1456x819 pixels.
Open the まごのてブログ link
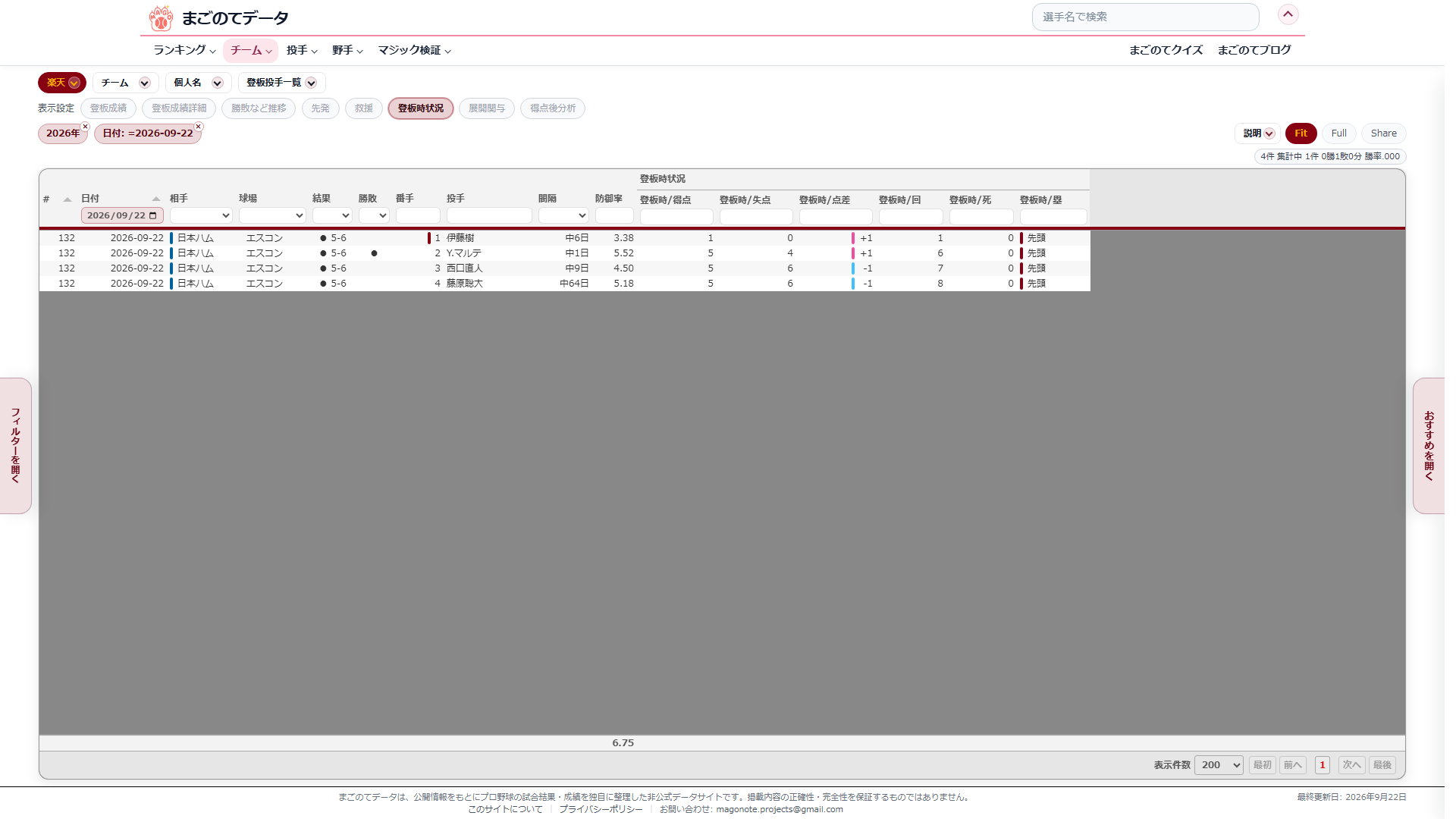click(x=1254, y=50)
